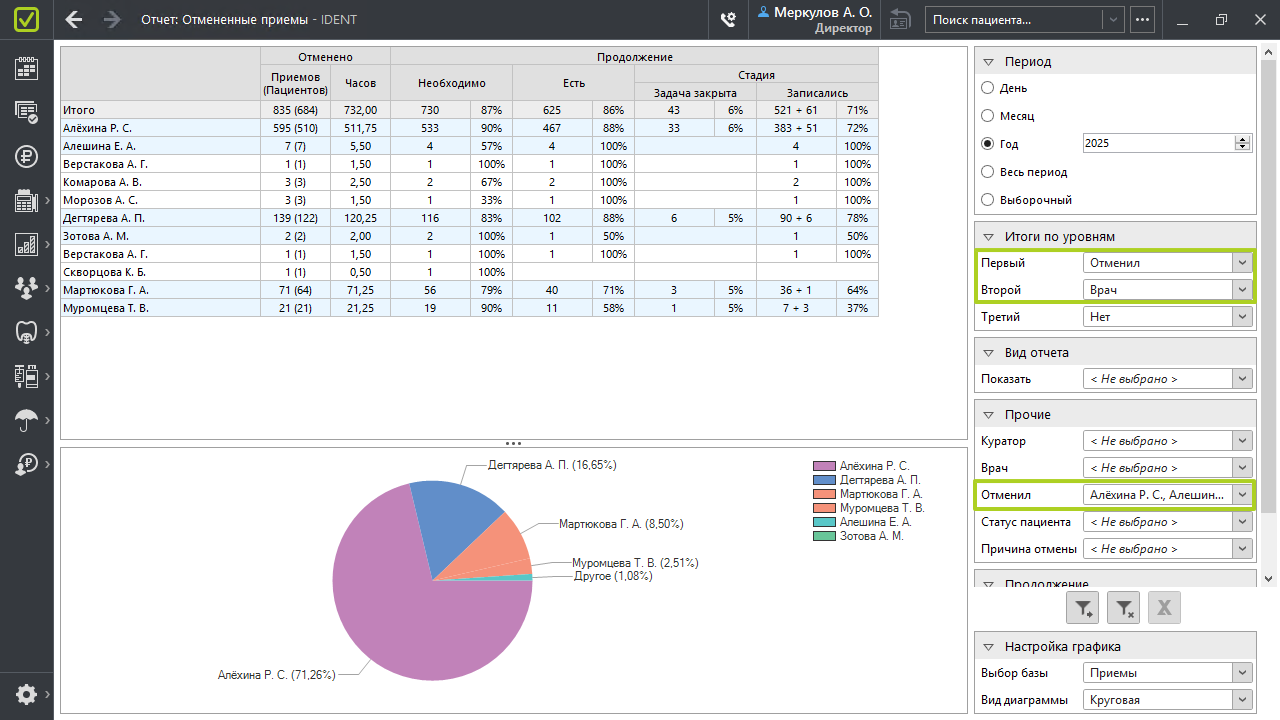
Task: Click the purple Алёхина Р. С. legend swatch
Action: [824, 466]
